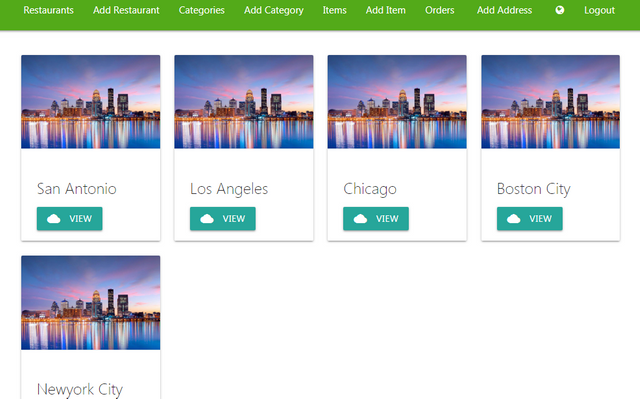Click the globe icon in navbar
Image resolution: width=640 pixels, height=399 pixels.
coord(560,10)
